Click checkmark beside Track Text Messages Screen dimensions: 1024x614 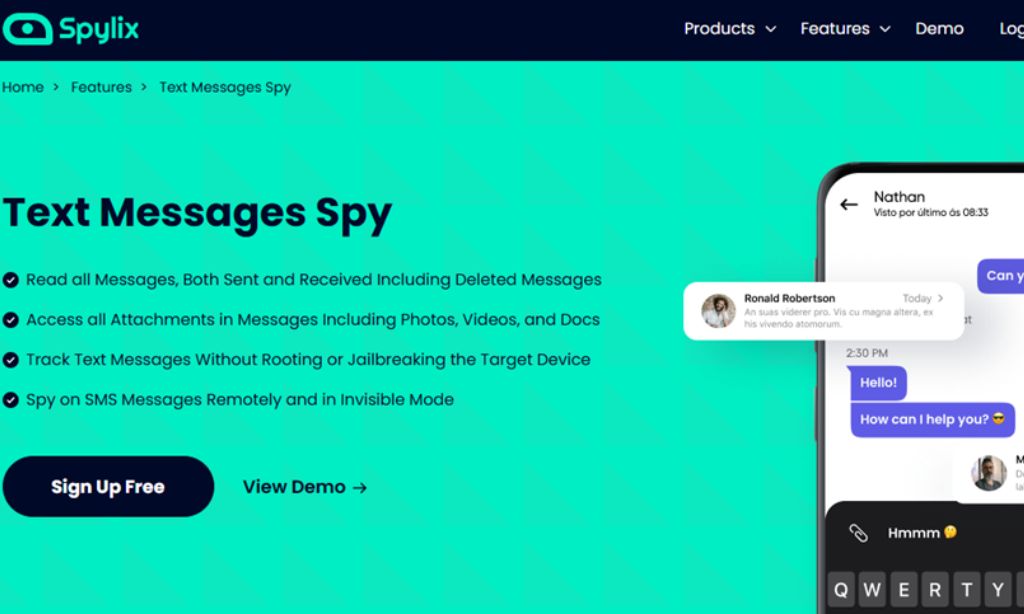[x=10, y=360]
